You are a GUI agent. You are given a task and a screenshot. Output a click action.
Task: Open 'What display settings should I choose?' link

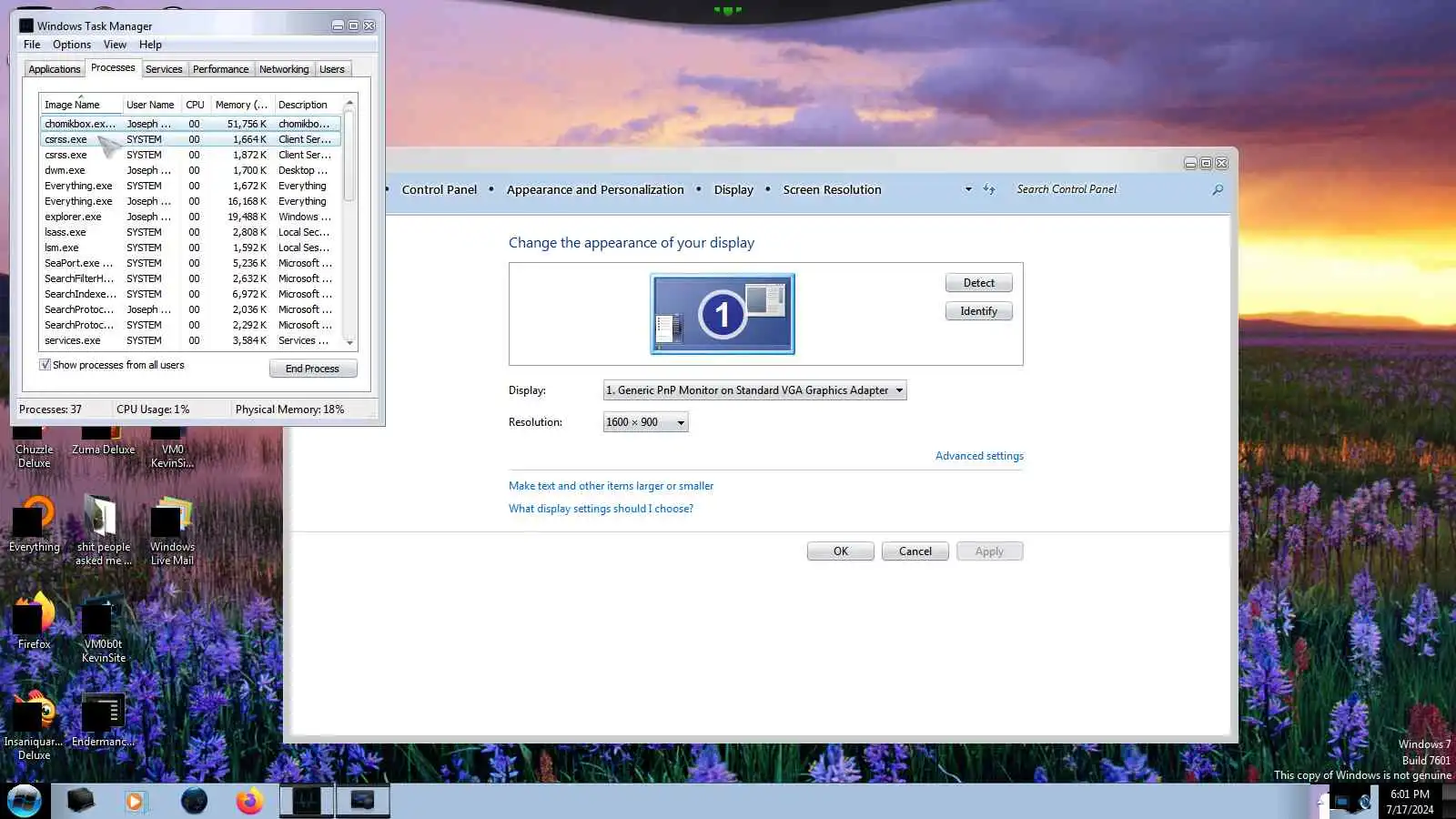pyautogui.click(x=601, y=509)
